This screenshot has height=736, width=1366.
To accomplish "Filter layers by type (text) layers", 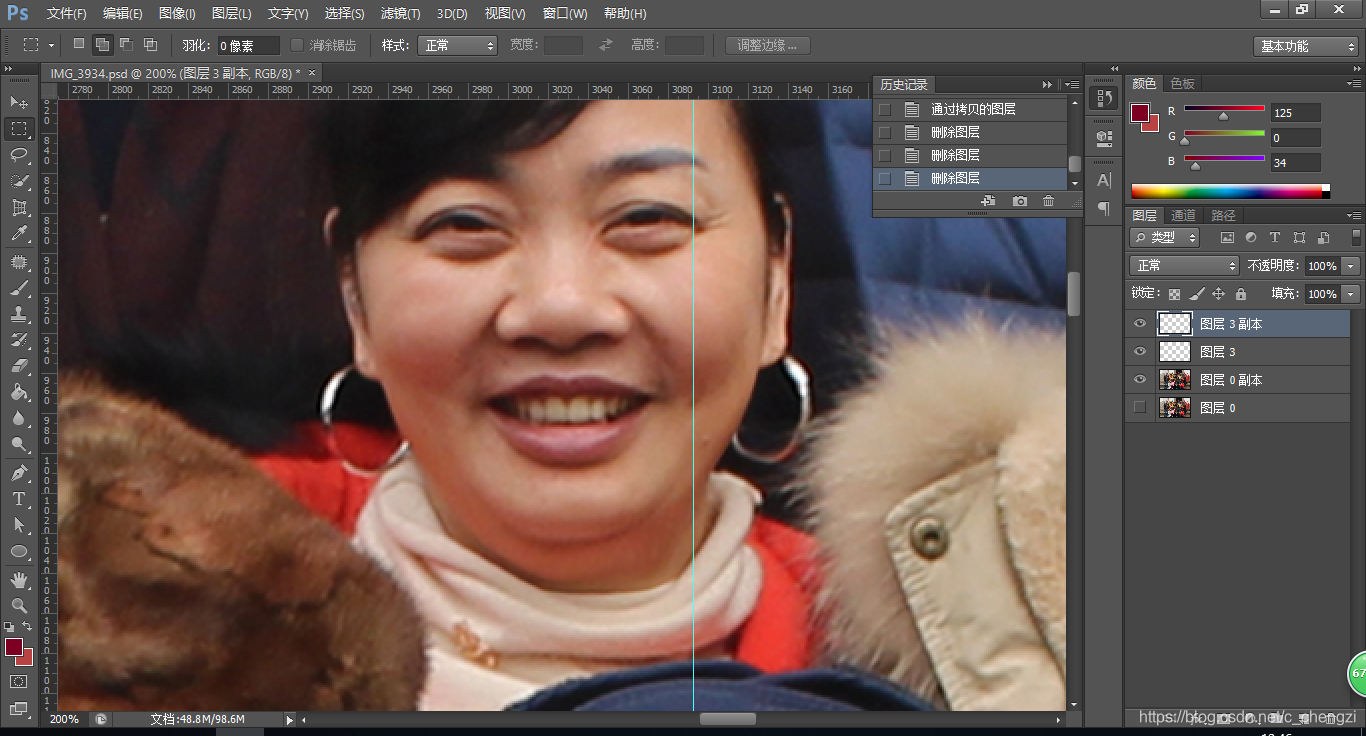I will [1275, 238].
